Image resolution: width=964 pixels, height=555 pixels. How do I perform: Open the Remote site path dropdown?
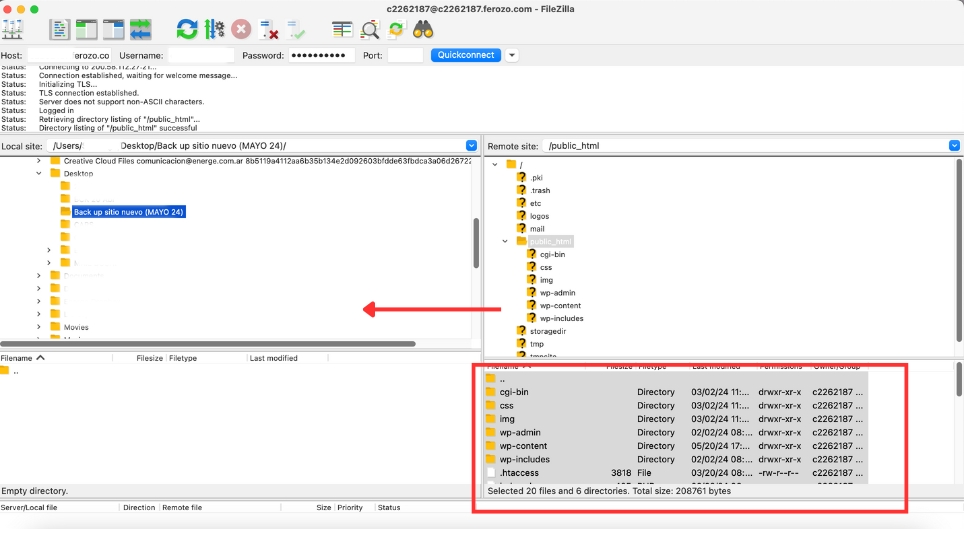point(954,146)
